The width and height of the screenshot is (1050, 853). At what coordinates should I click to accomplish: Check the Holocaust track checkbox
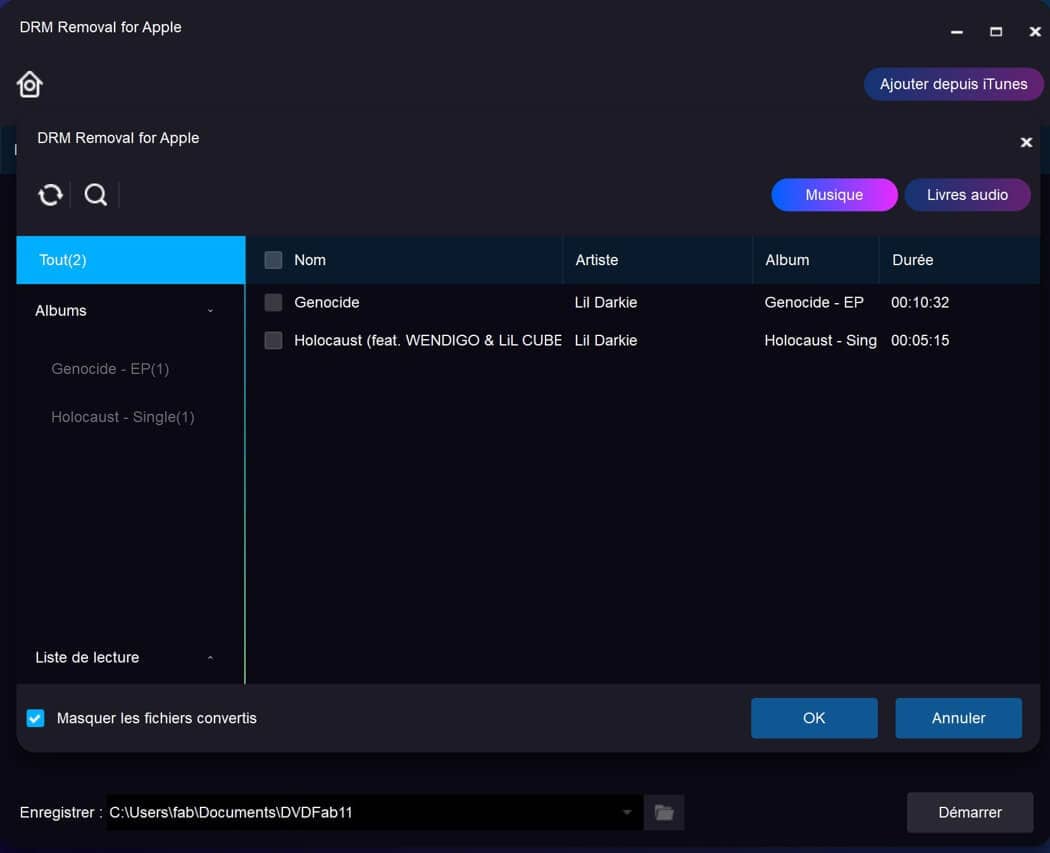[273, 340]
